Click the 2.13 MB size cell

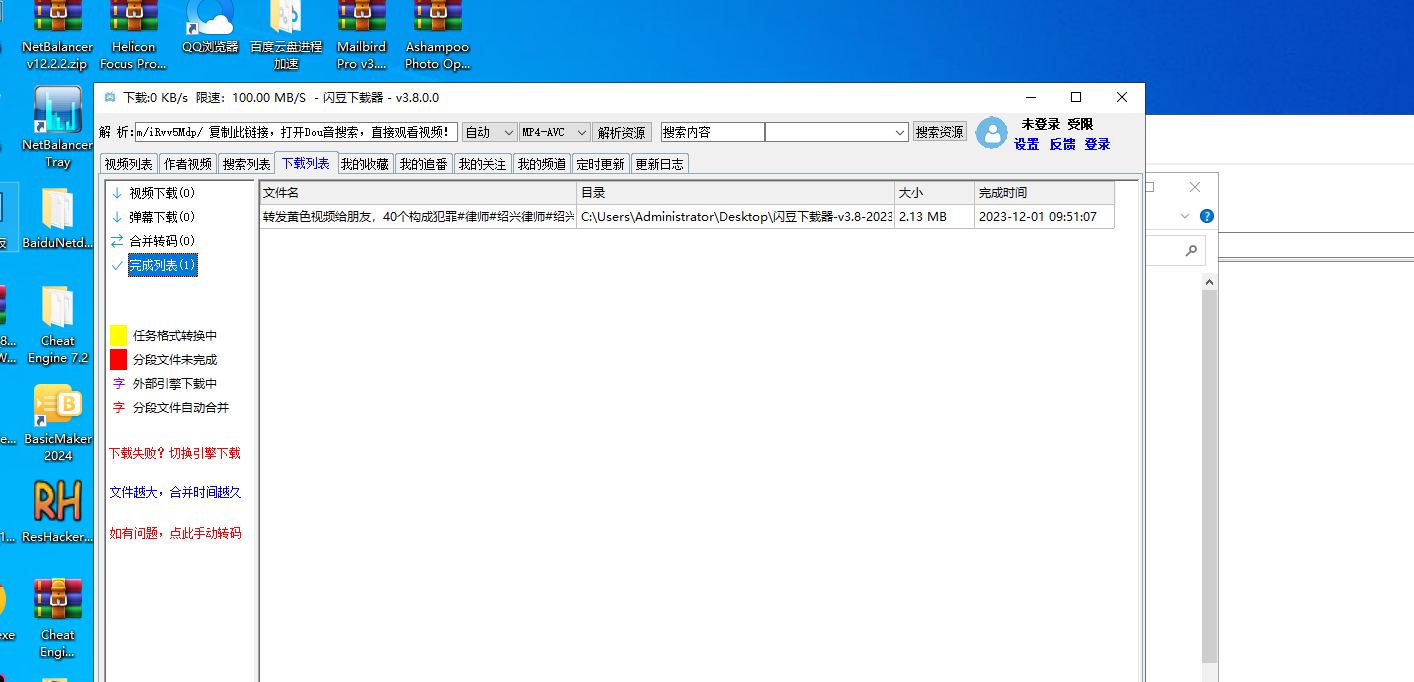tap(935, 216)
